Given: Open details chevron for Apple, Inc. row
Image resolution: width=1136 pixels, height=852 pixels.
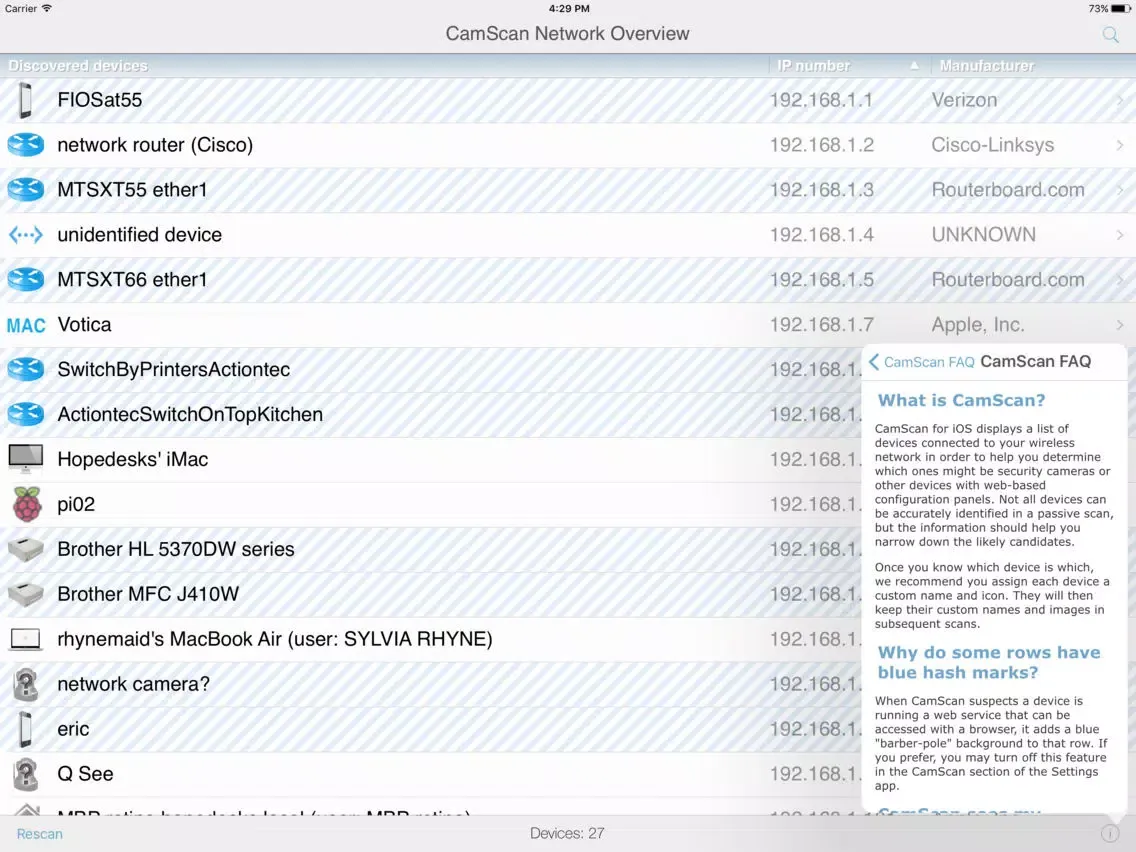Looking at the screenshot, I should click(1120, 325).
